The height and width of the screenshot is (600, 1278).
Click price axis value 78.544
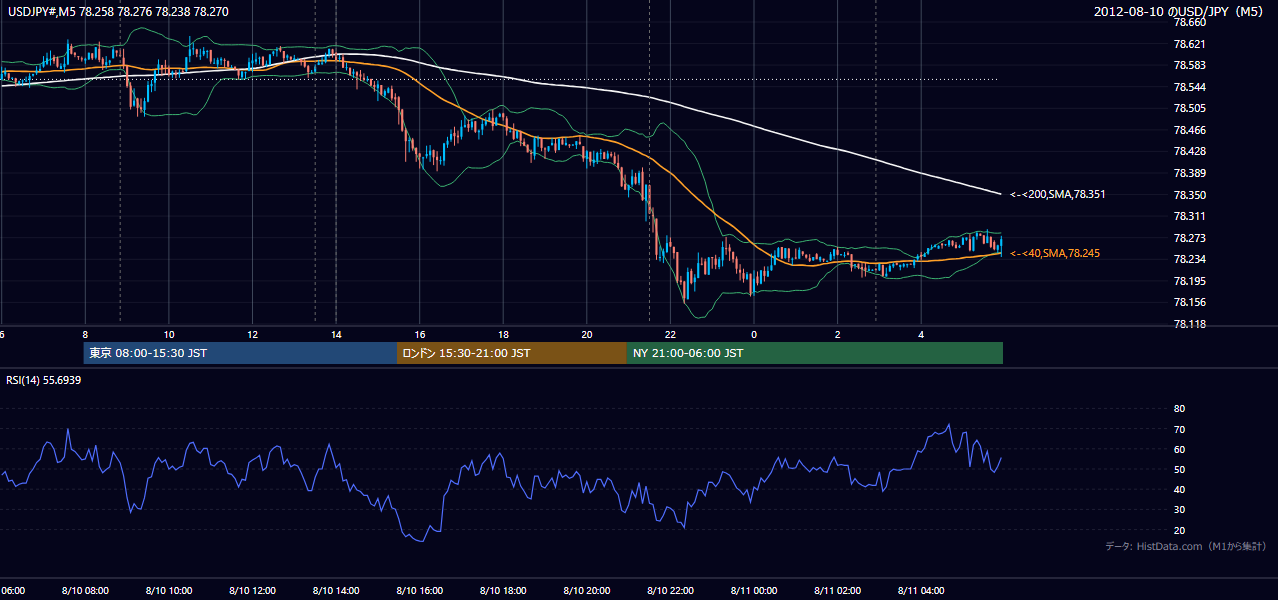coord(1189,87)
